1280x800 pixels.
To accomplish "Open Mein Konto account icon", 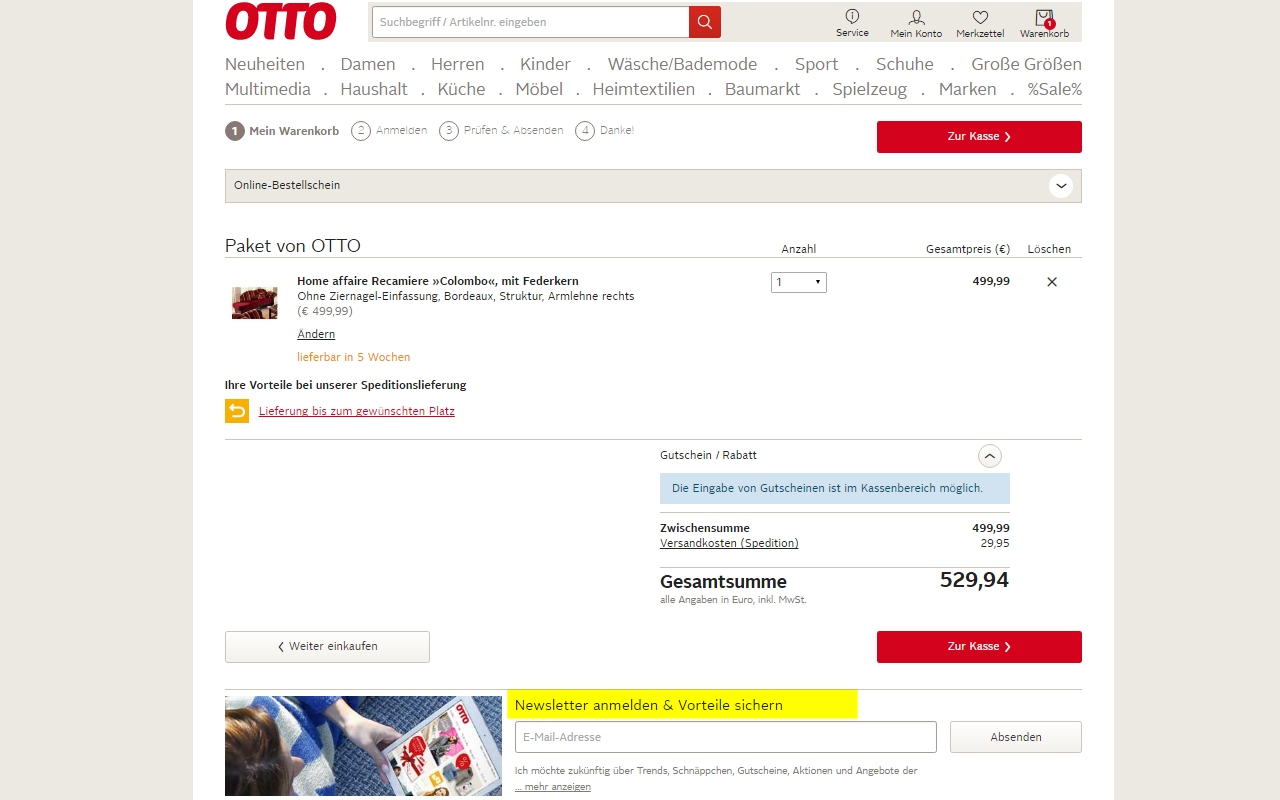I will coord(916,24).
